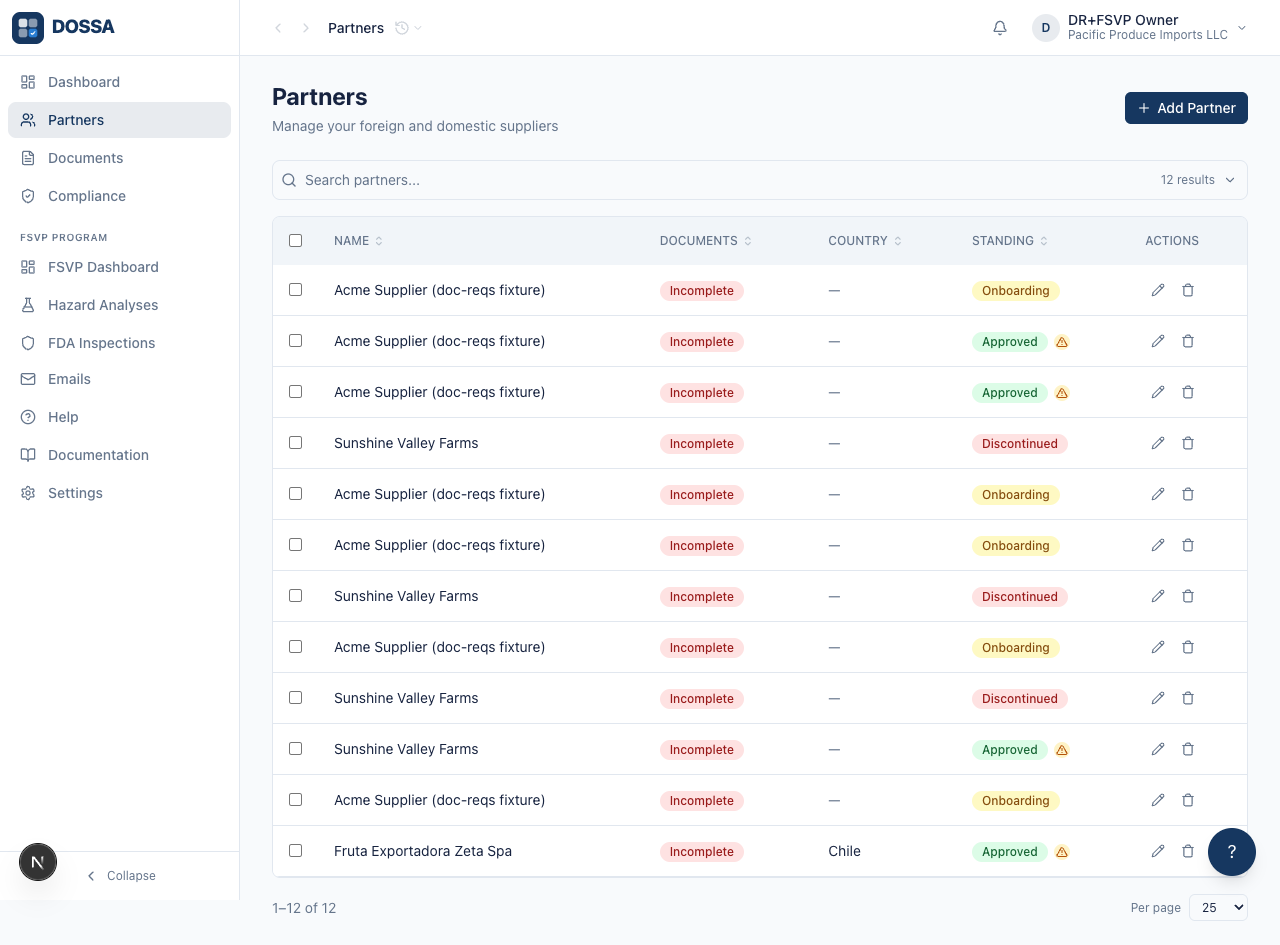Click DR+FSVP Owner account name
1280x945 pixels.
click(1123, 20)
